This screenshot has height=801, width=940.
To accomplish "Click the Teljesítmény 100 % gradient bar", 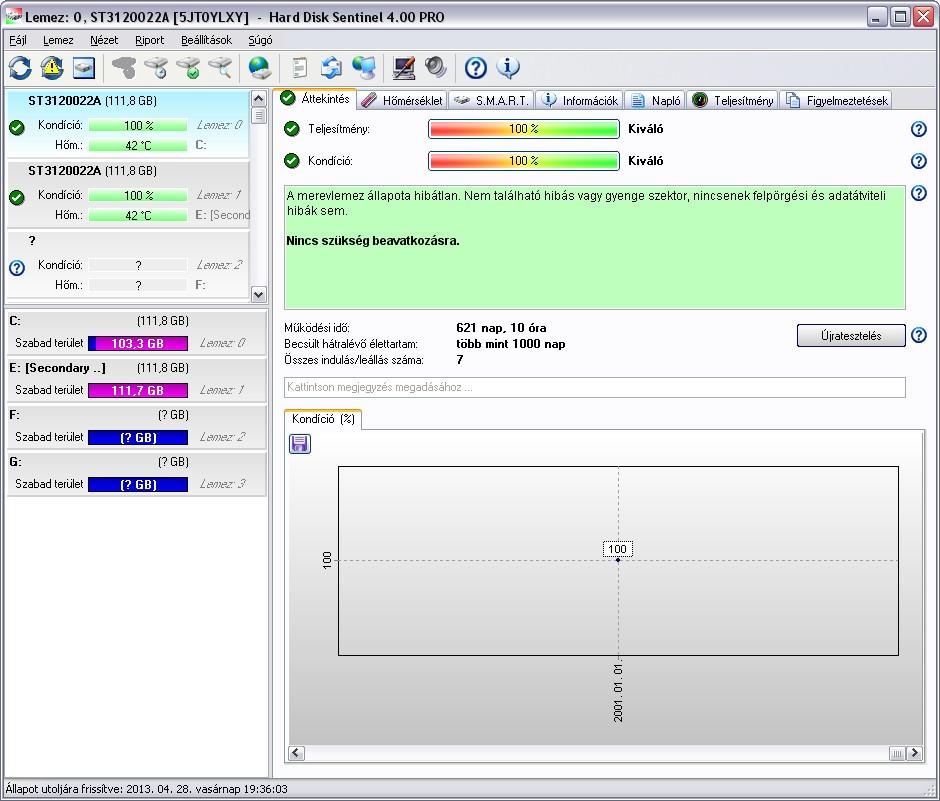I will (x=524, y=129).
